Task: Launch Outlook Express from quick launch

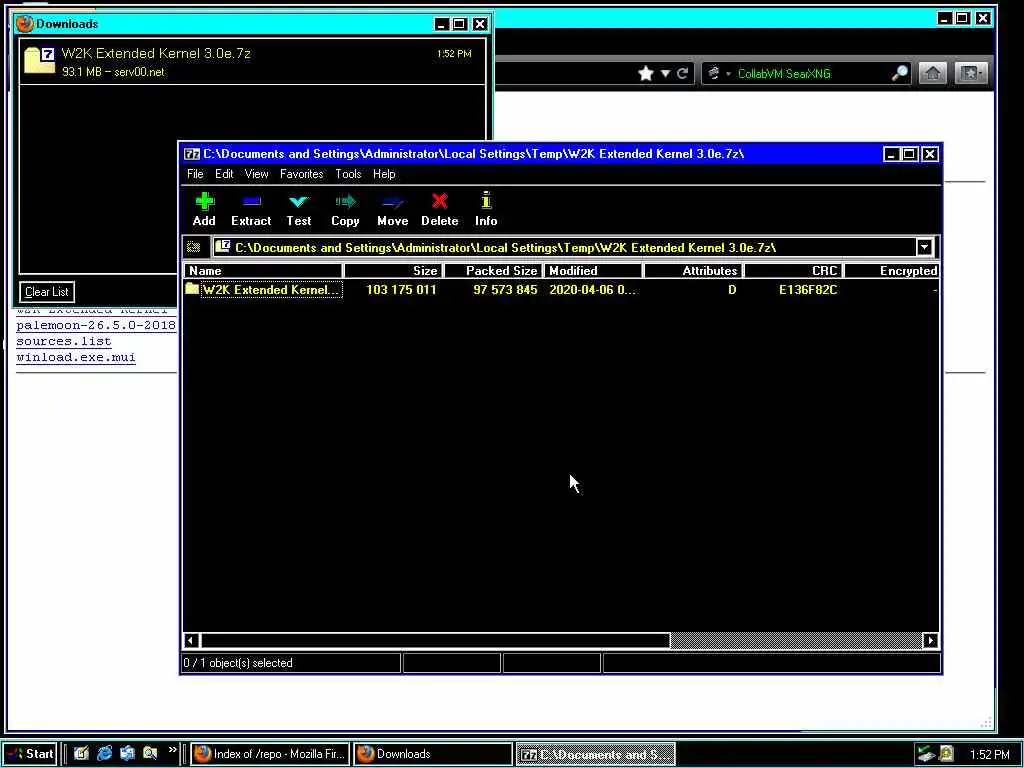Action: (127, 754)
